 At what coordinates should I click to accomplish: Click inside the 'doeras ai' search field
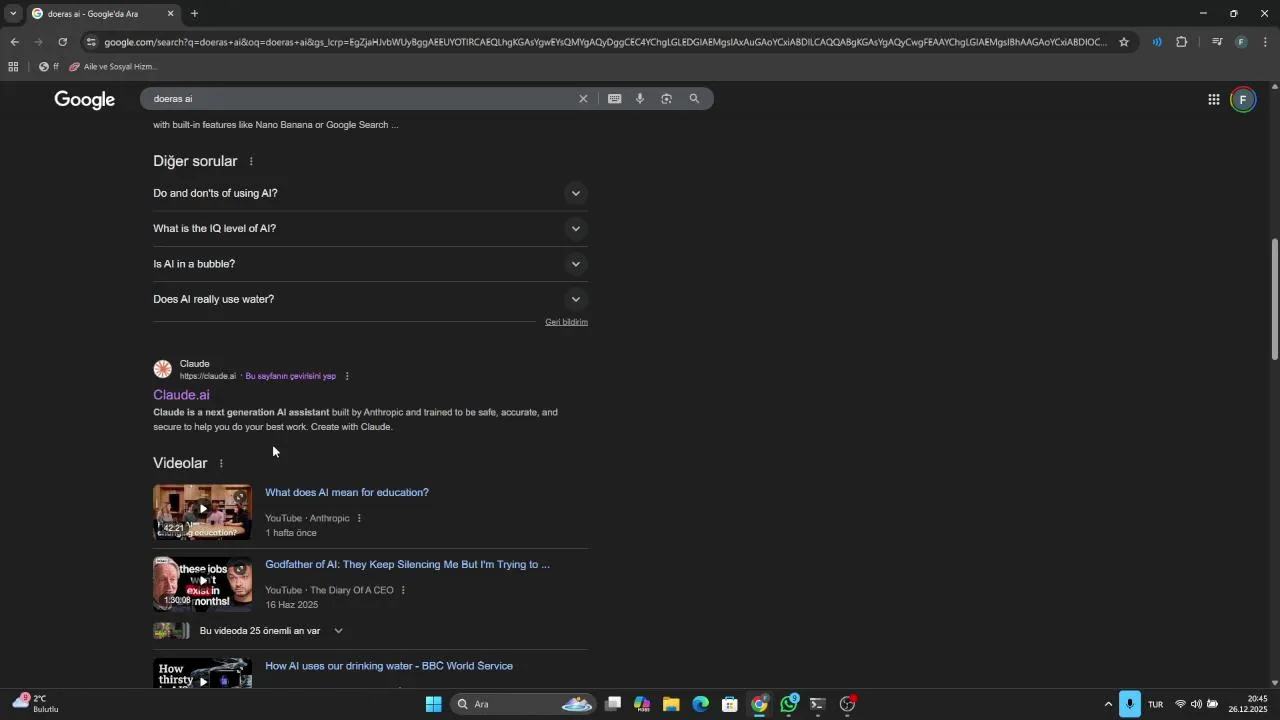pos(360,99)
